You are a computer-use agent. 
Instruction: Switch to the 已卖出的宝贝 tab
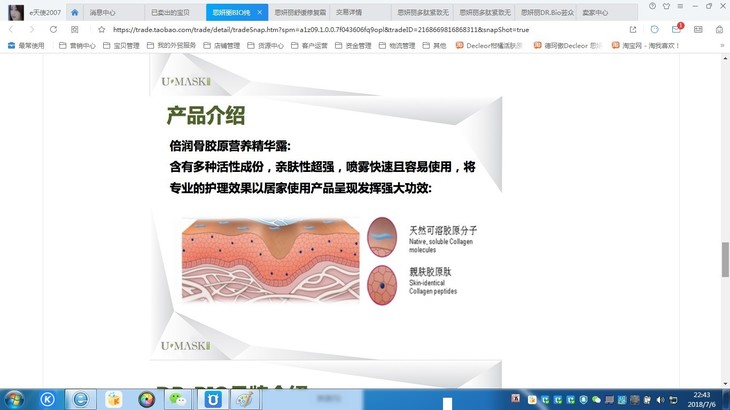(169, 13)
